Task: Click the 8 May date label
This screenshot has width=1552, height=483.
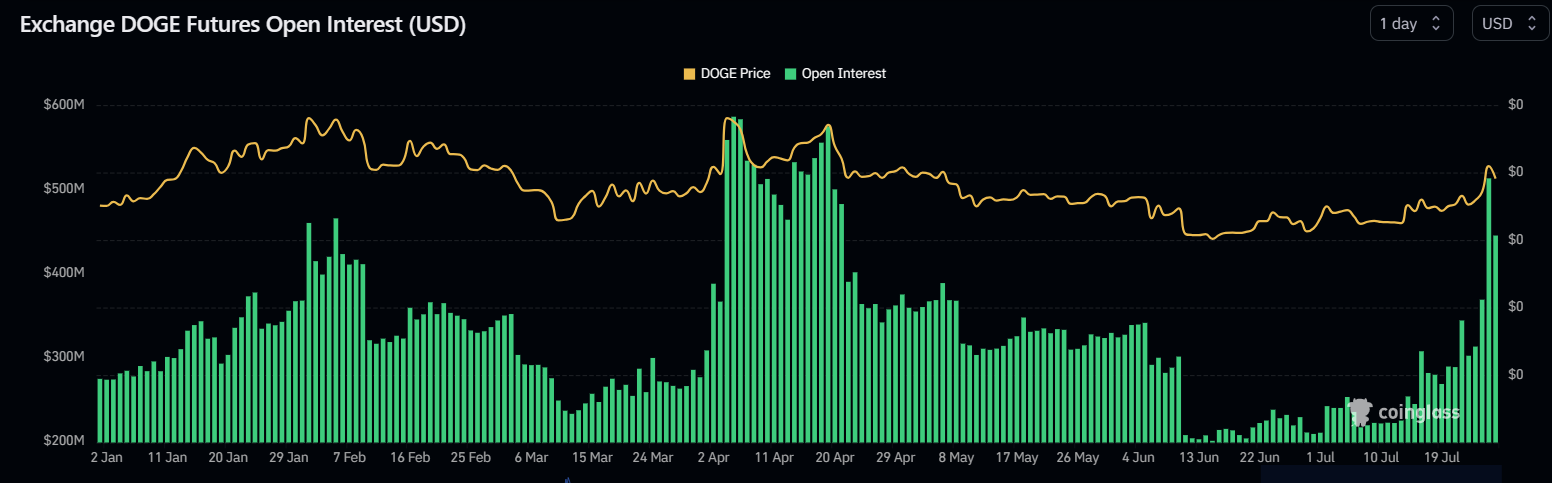Action: coord(956,457)
